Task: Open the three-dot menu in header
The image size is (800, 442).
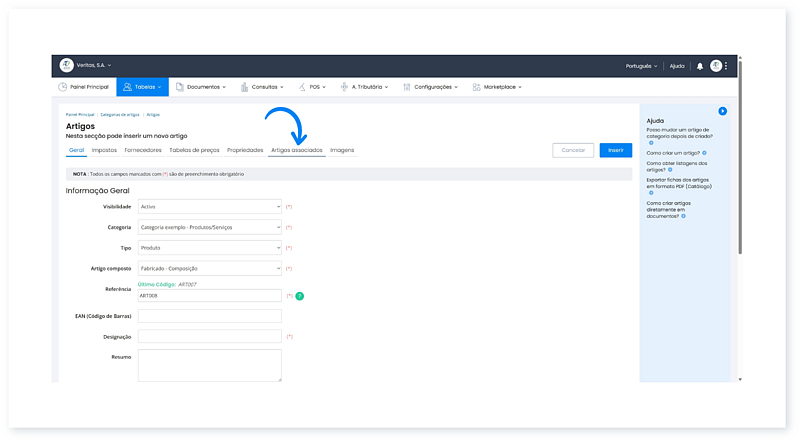Action: pyautogui.click(x=727, y=66)
